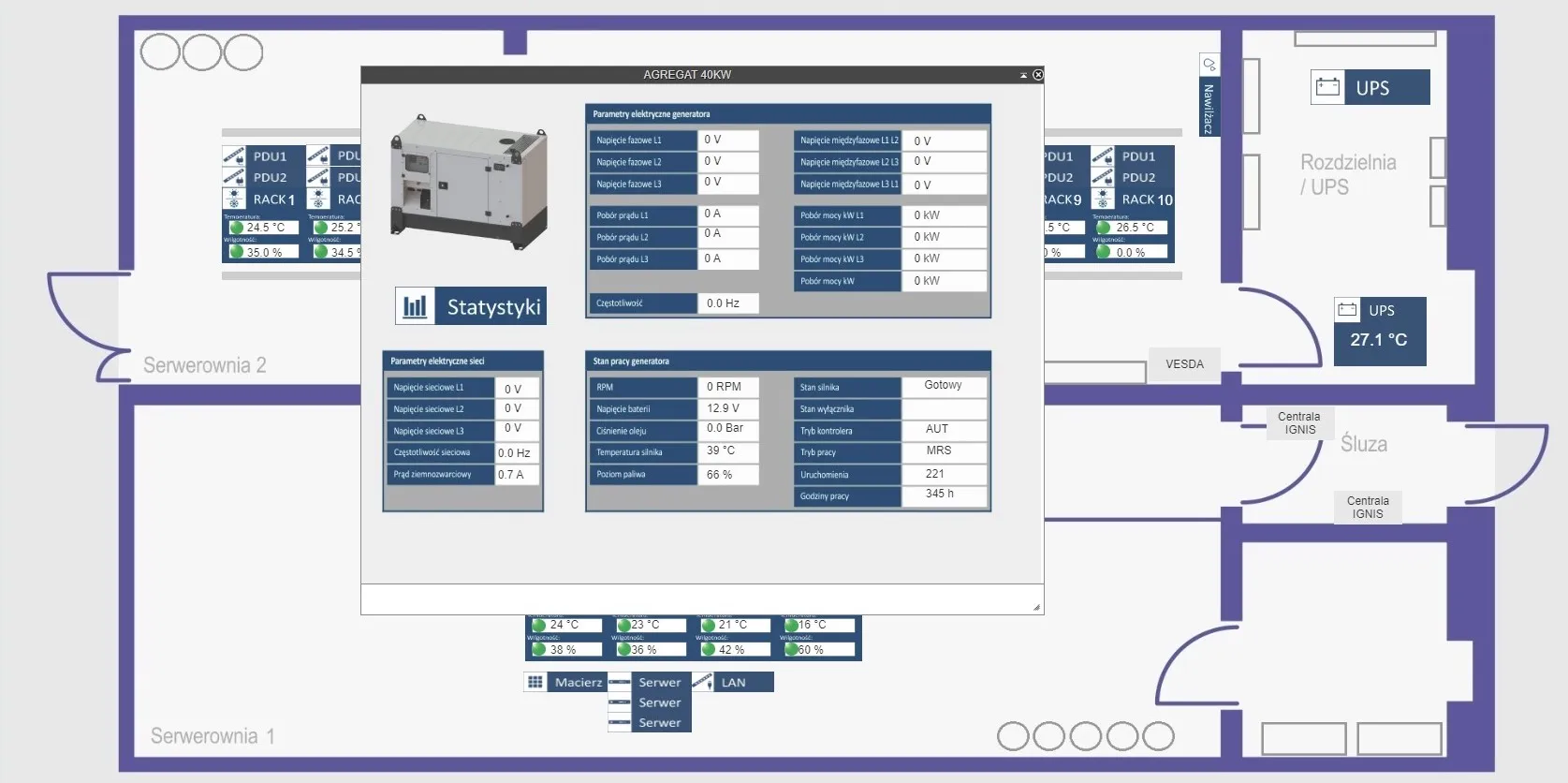Viewport: 1568px width, 783px height.
Task: Click Serwer rack icon beside Macierz label
Action: (x=620, y=682)
